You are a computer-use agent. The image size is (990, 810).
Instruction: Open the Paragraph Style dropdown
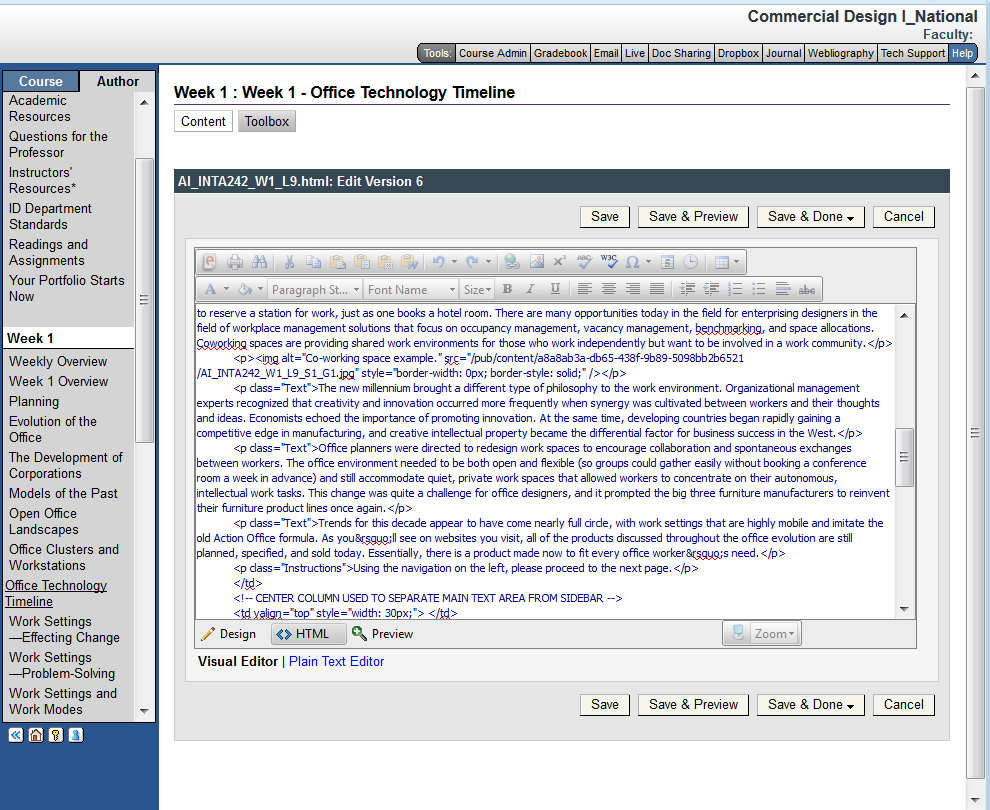(x=315, y=289)
